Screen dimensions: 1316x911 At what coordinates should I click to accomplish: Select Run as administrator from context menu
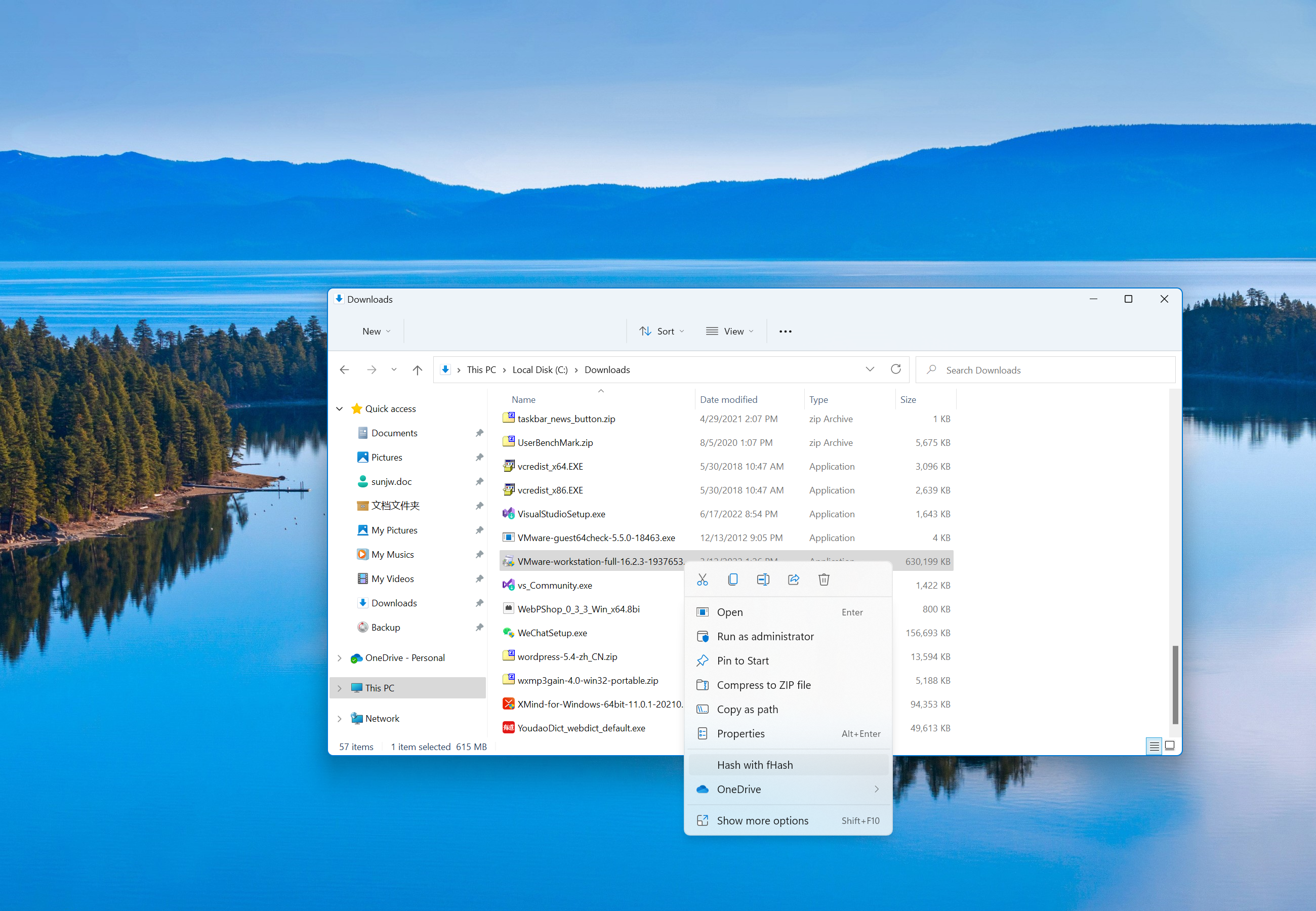765,636
